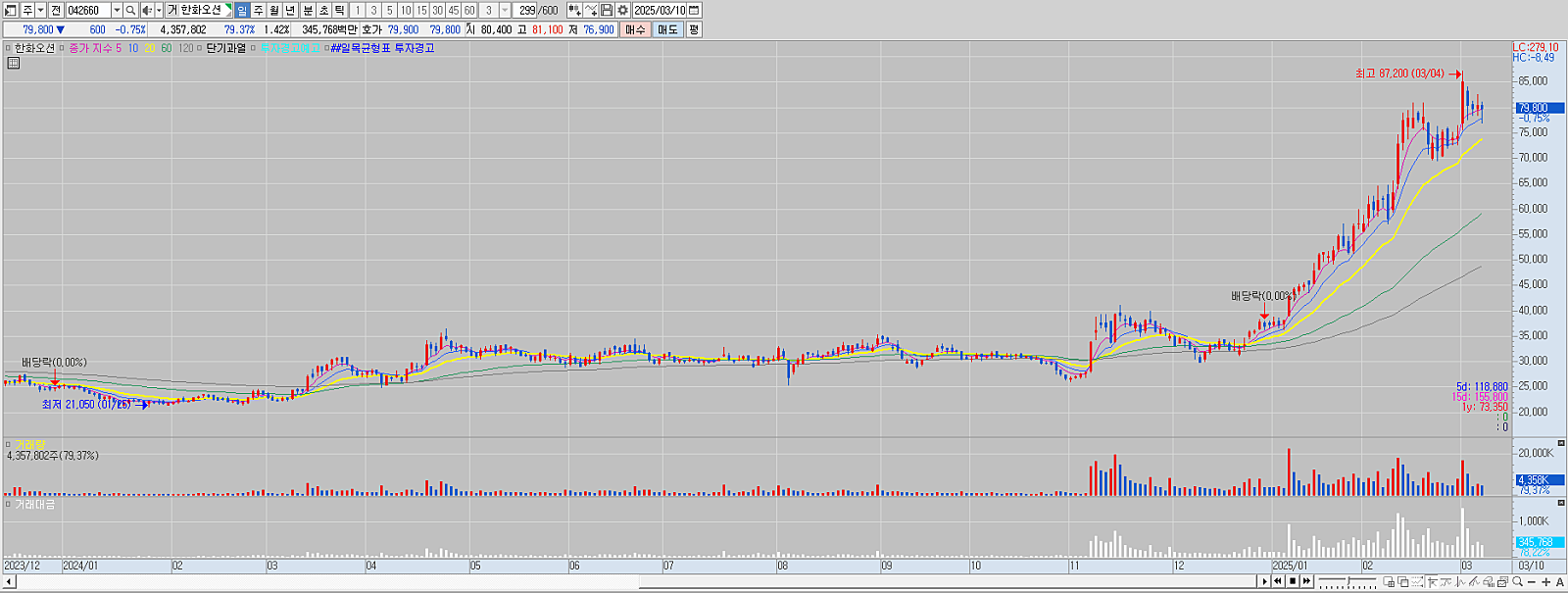The width and height of the screenshot is (1568, 593).
Task: Click the 매수 buy button
Action: click(x=635, y=29)
